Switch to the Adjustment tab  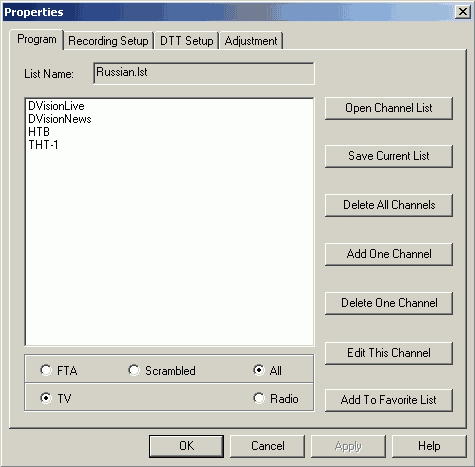point(251,41)
